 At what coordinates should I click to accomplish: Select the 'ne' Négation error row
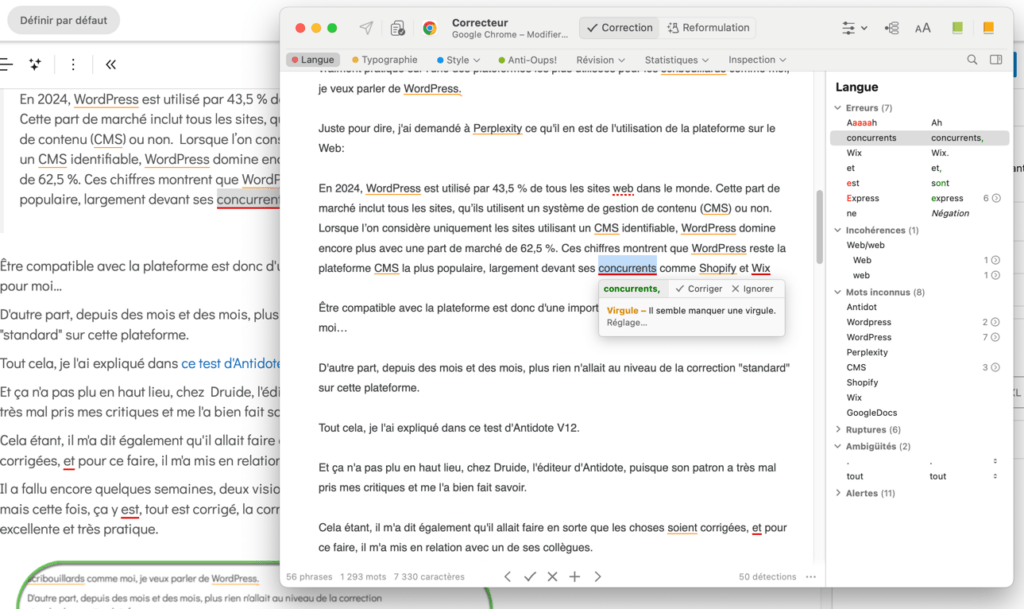(920, 213)
